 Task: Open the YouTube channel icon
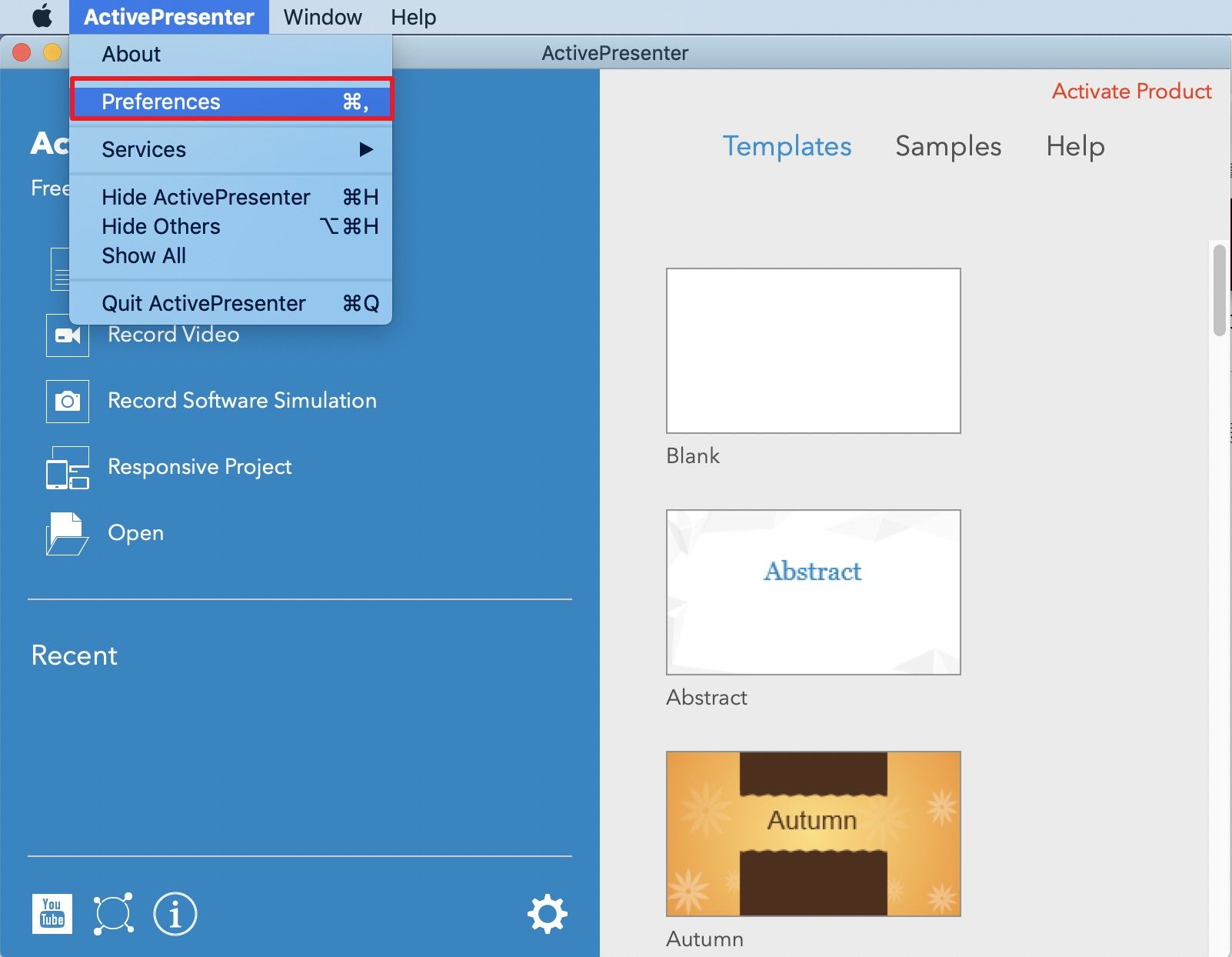click(x=52, y=914)
